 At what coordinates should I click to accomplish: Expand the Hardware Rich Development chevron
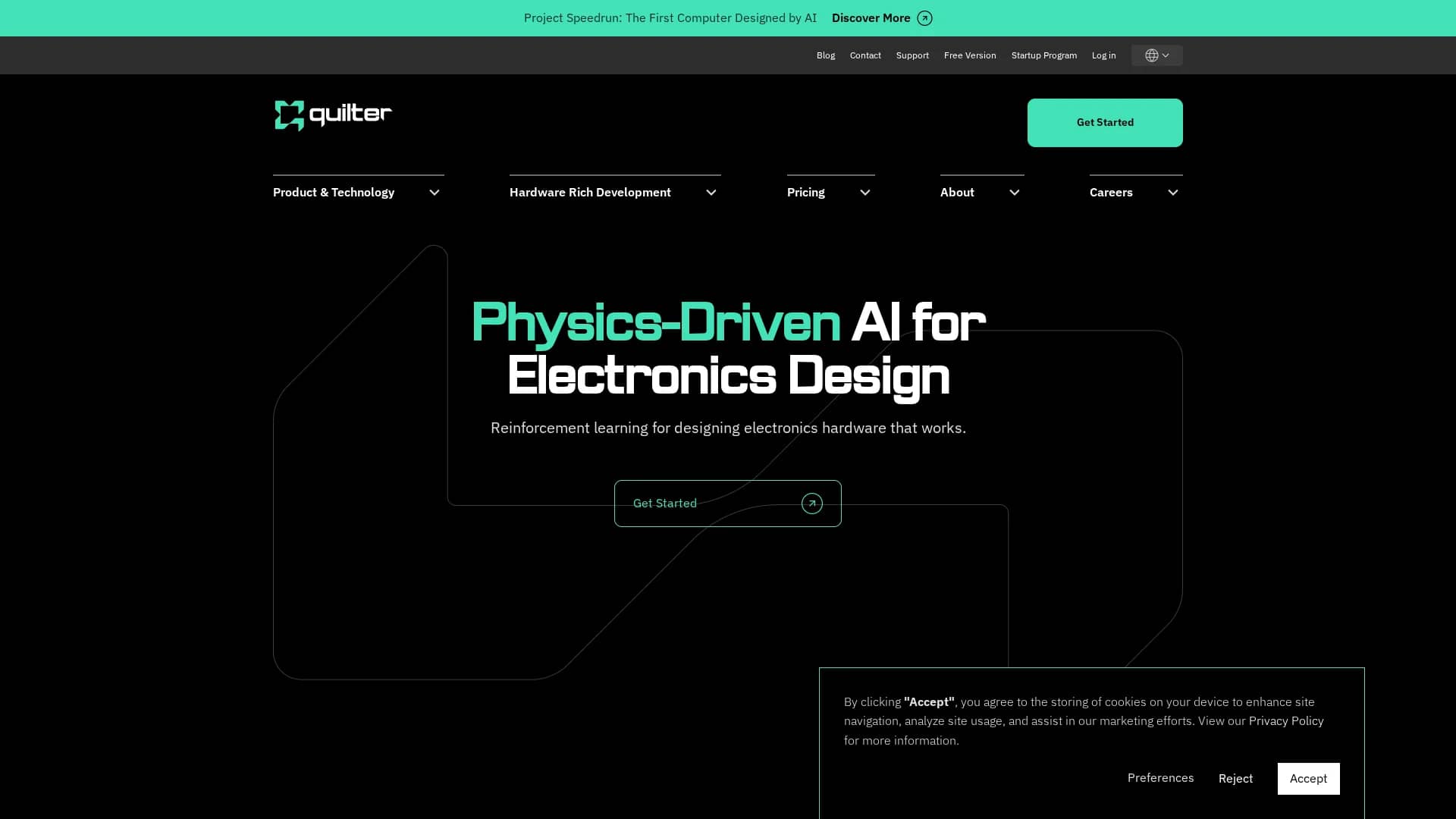pyautogui.click(x=711, y=193)
